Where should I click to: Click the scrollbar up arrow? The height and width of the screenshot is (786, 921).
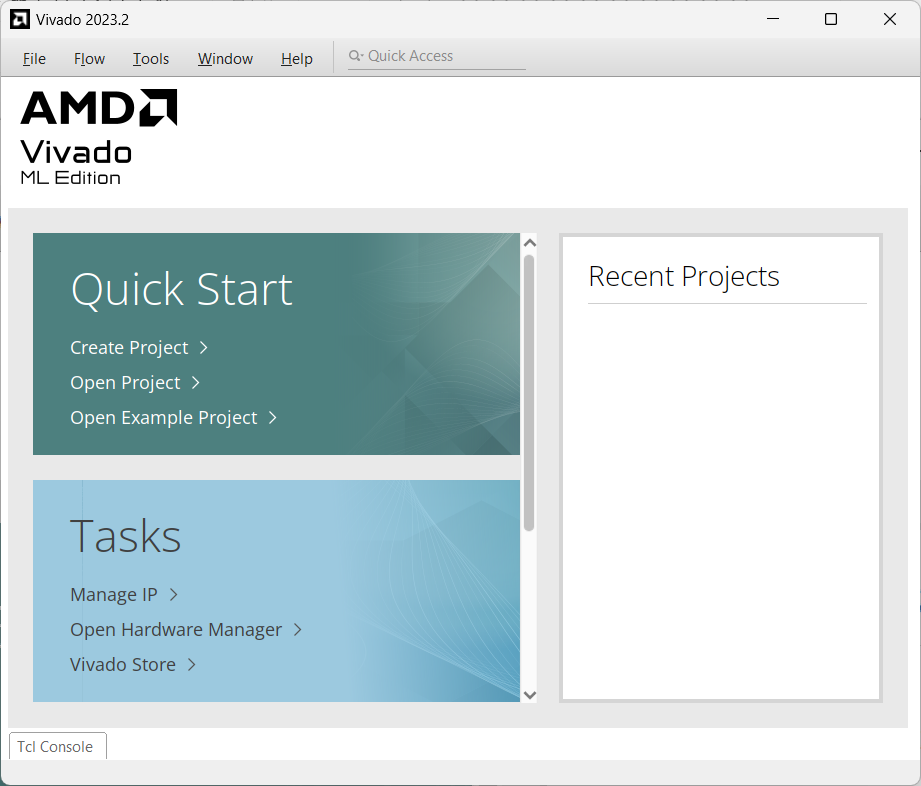coord(530,243)
